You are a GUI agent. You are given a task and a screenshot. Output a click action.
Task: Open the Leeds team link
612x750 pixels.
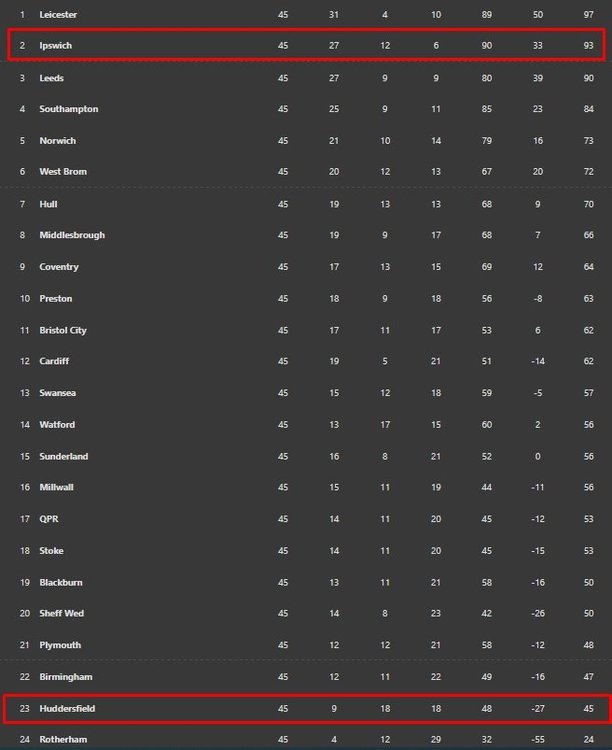pyautogui.click(x=52, y=78)
